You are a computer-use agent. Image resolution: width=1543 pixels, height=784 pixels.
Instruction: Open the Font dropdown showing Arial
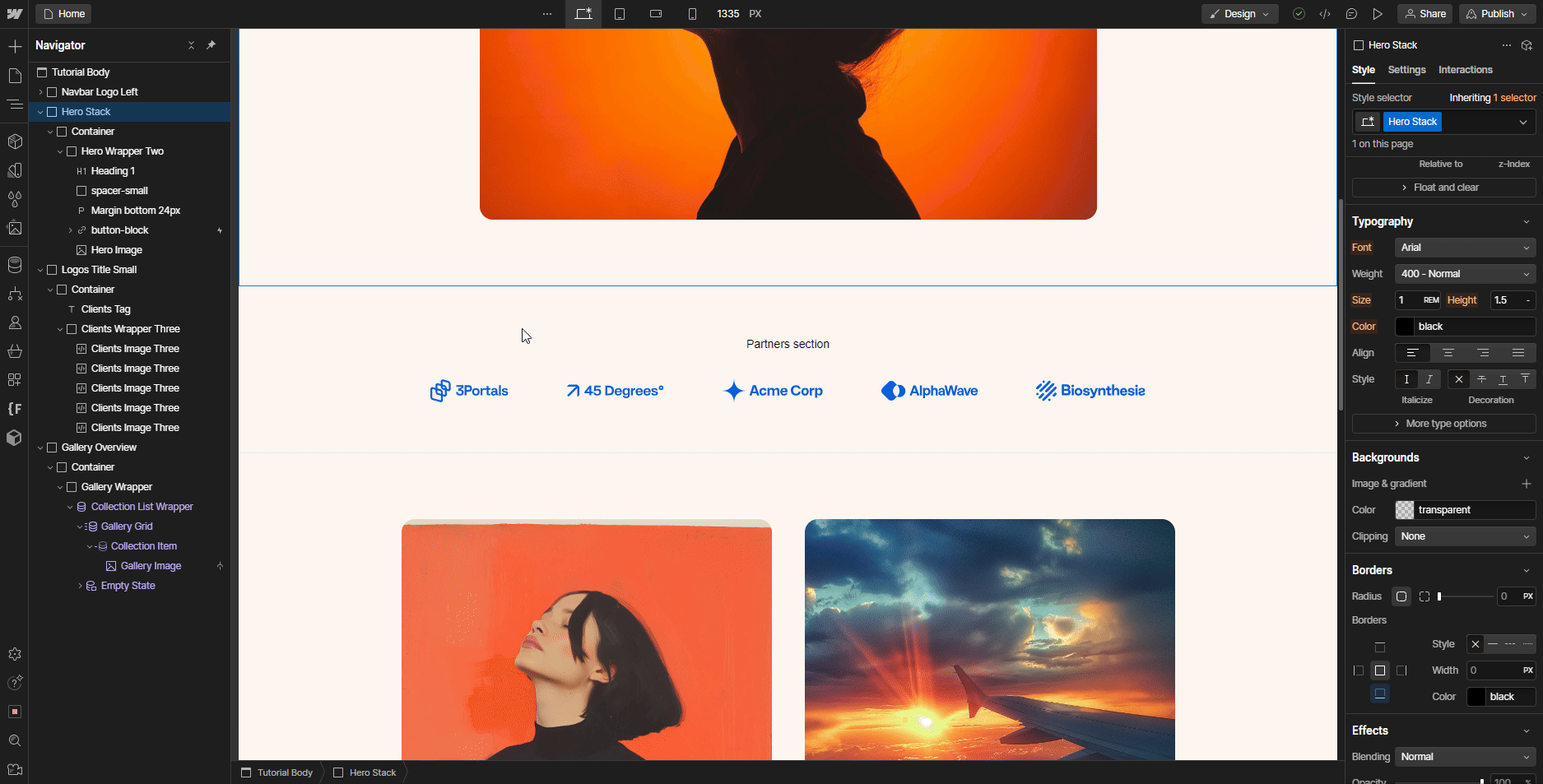click(1465, 248)
